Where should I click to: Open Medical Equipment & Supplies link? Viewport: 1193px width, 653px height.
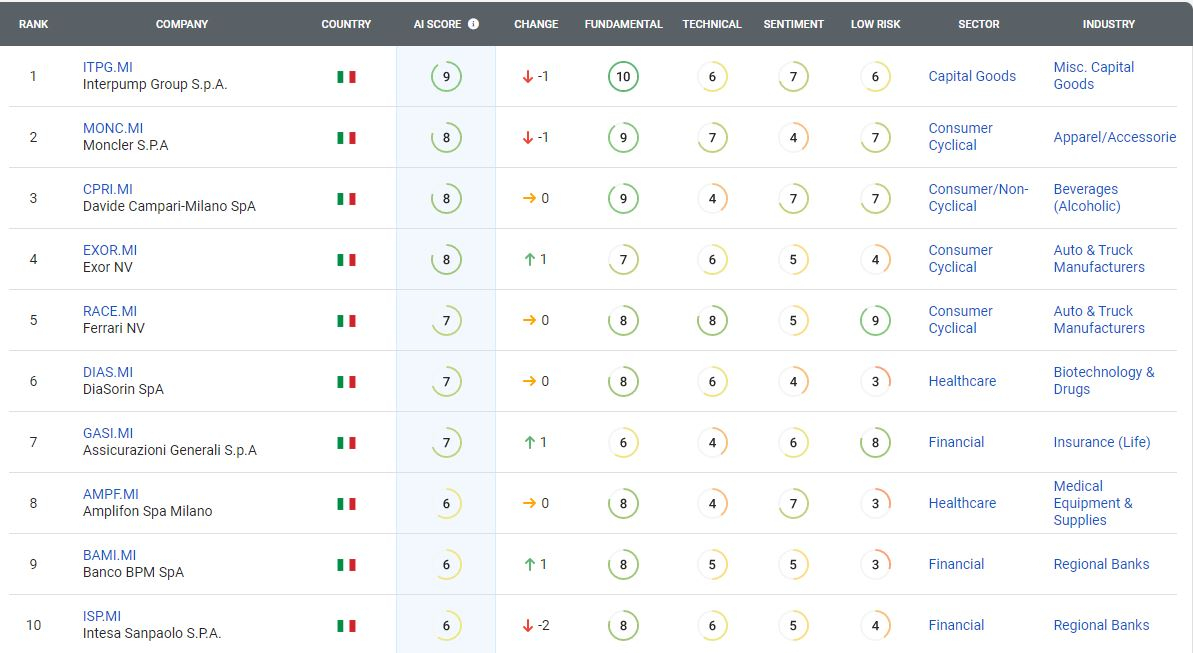[x=1093, y=503]
